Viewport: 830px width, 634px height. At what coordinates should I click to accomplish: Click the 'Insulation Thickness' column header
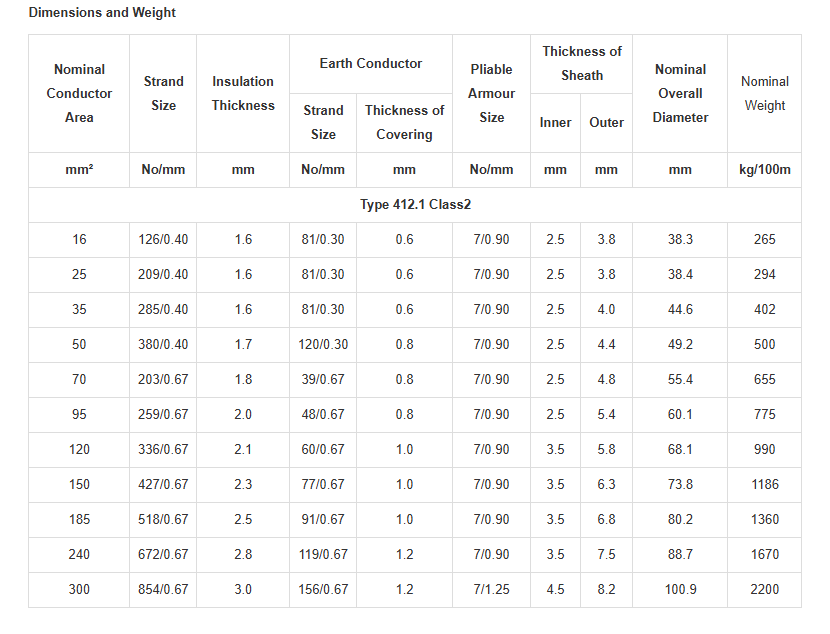pyautogui.click(x=243, y=94)
